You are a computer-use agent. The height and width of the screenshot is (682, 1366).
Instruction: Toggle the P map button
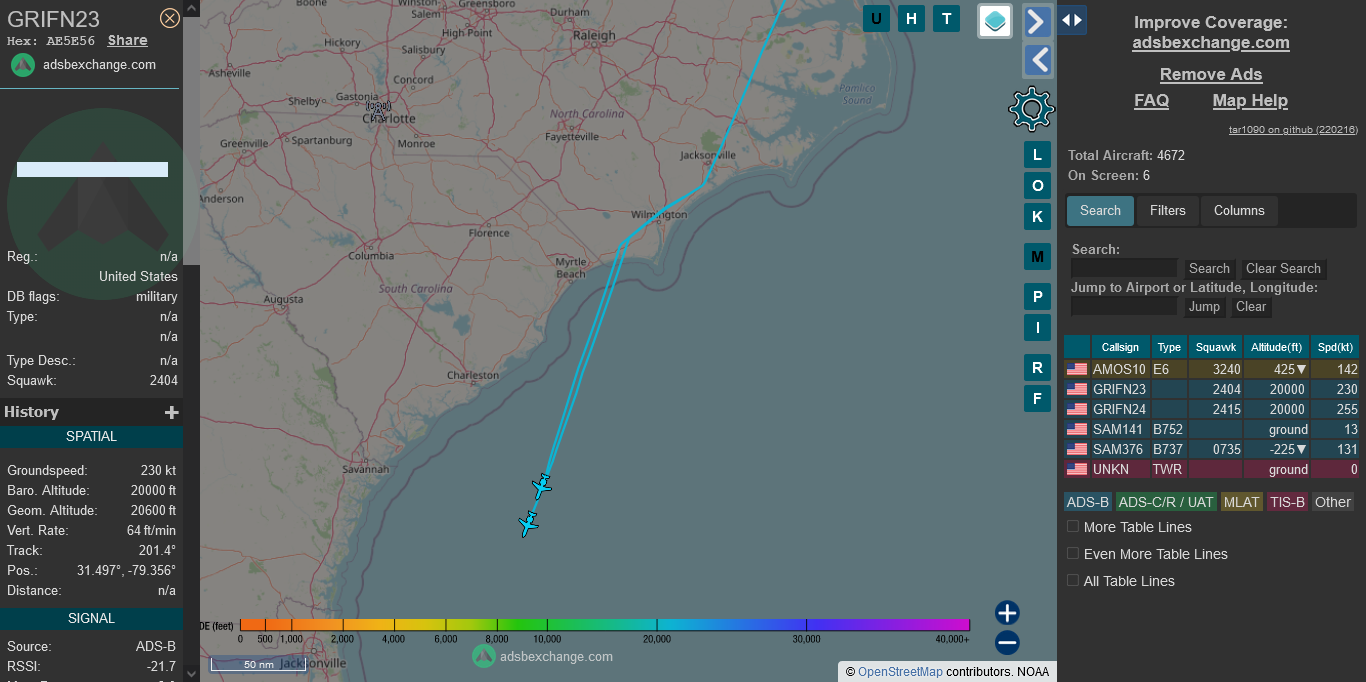[x=1037, y=297]
